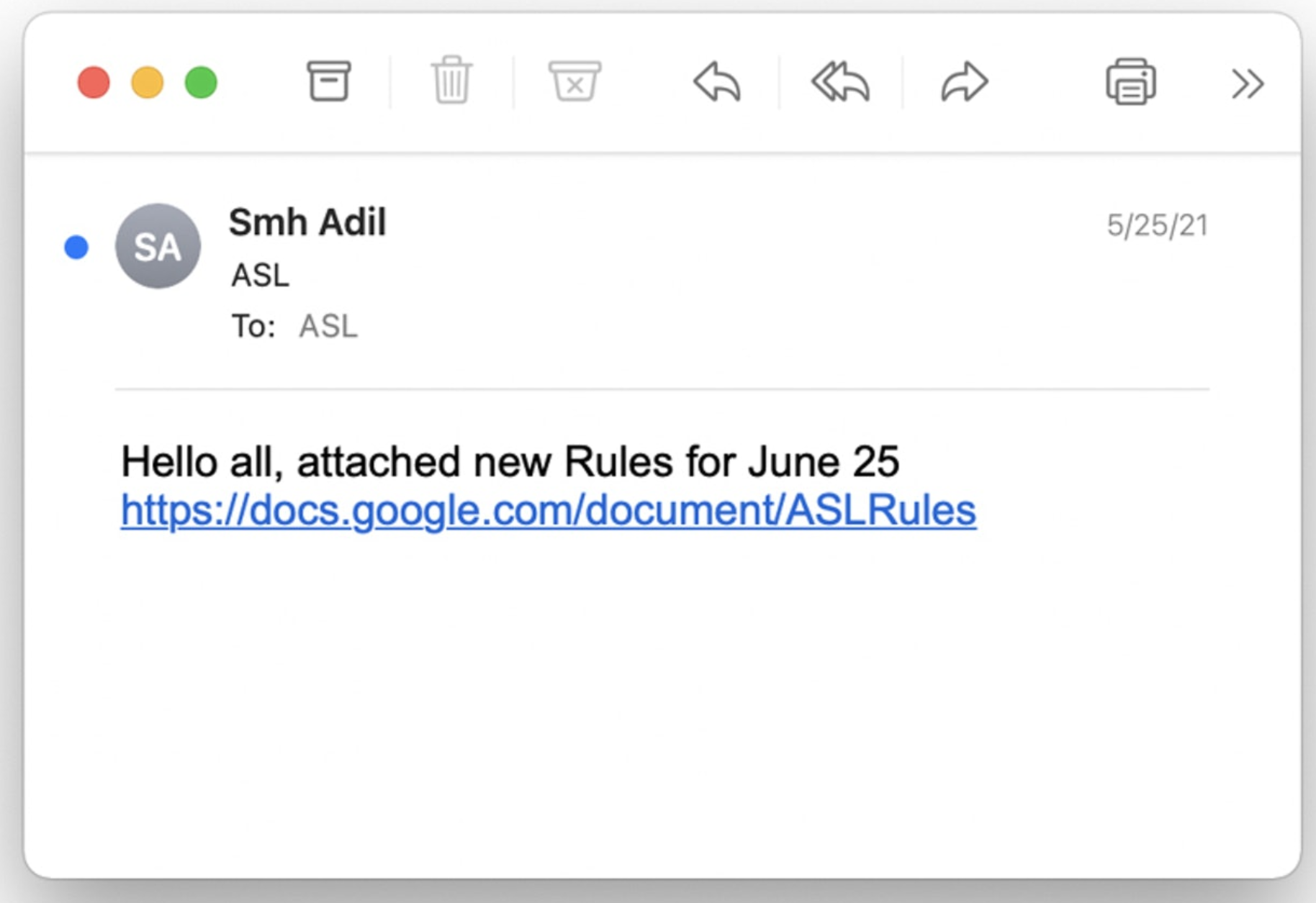
Task: Click the 5/25/21 date stamp
Action: coord(1157,225)
